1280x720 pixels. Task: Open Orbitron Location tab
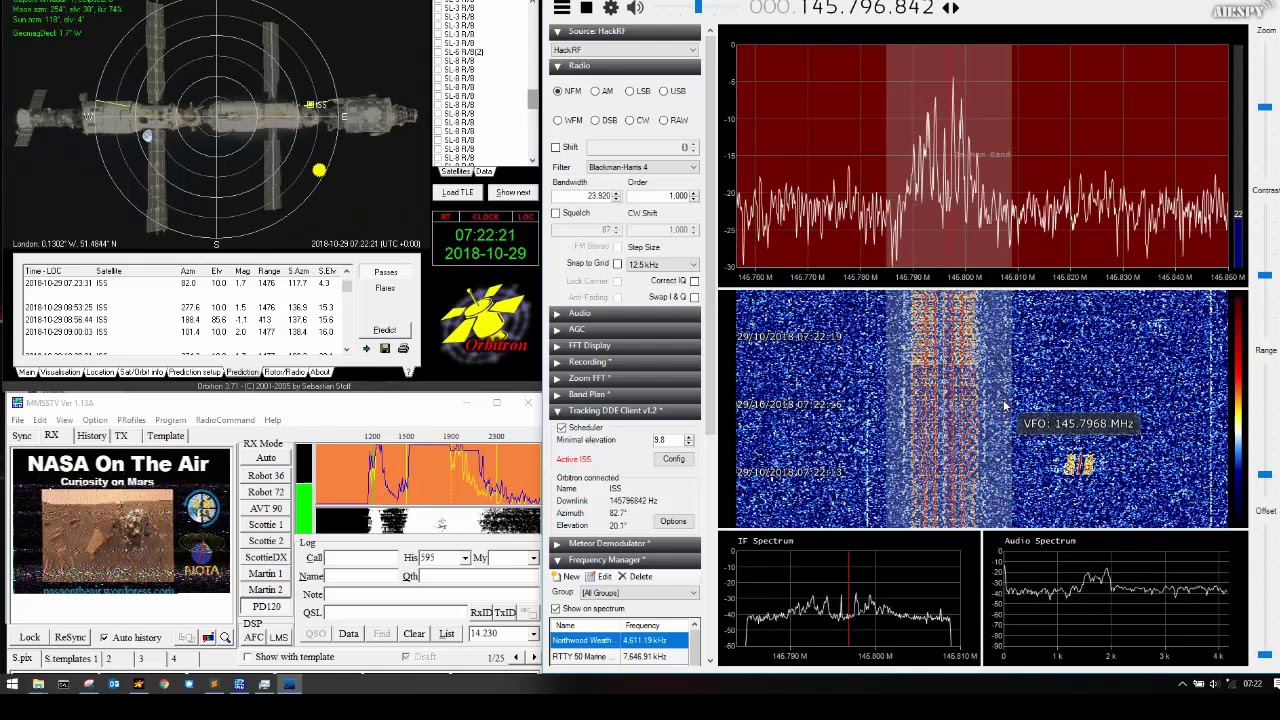pos(99,372)
